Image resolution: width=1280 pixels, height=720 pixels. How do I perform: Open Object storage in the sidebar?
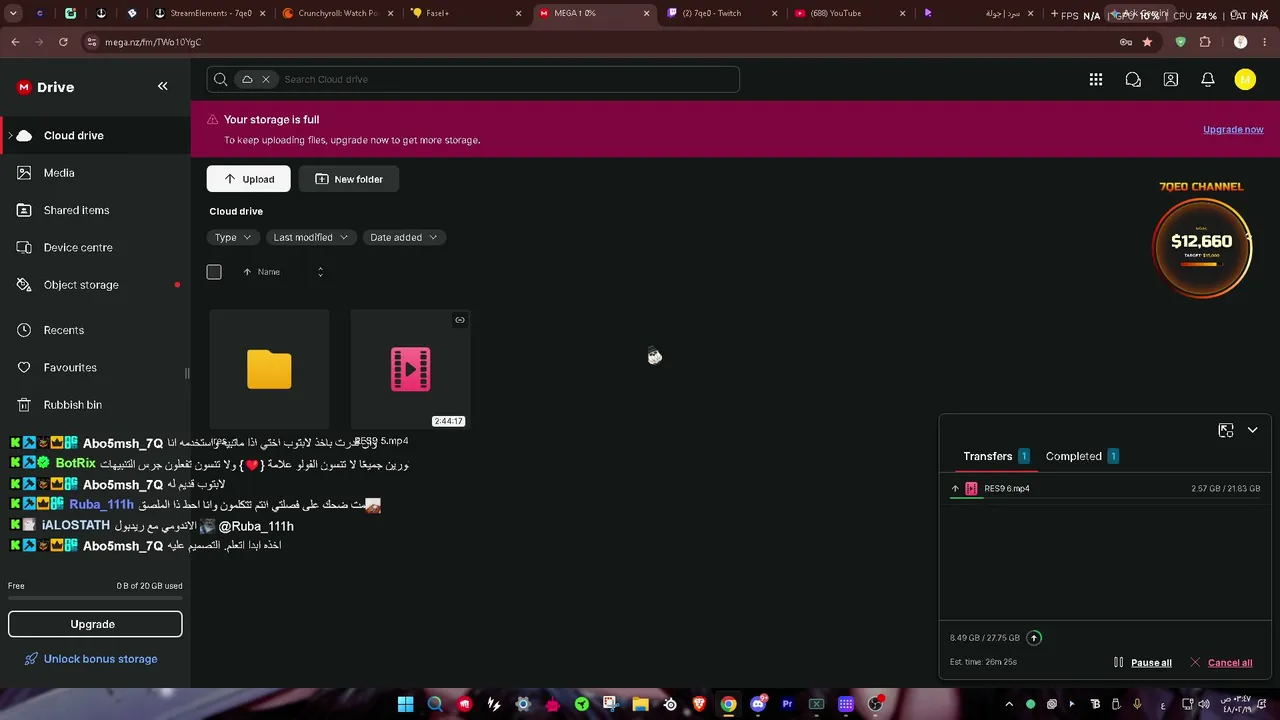(x=95, y=285)
